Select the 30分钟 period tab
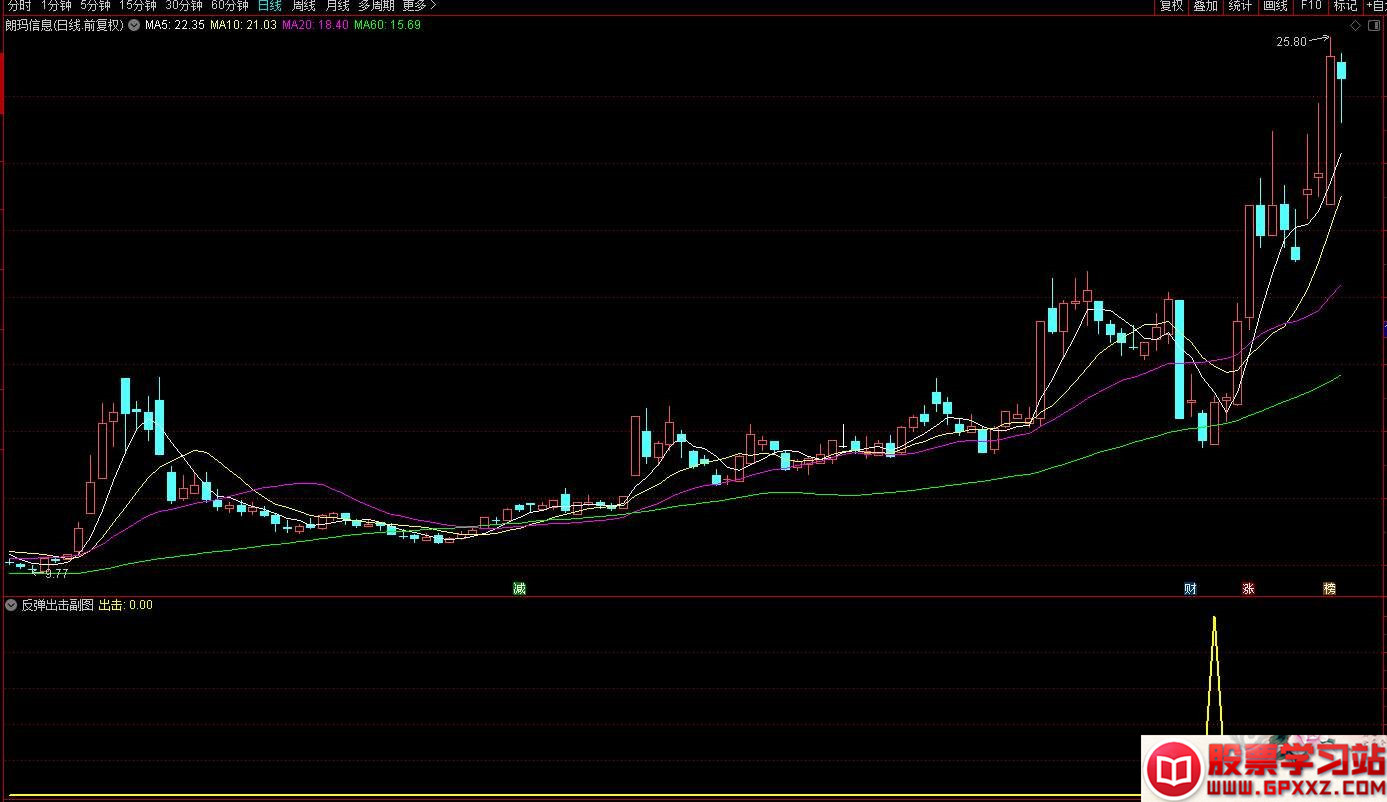The width and height of the screenshot is (1387, 802). 184,6
